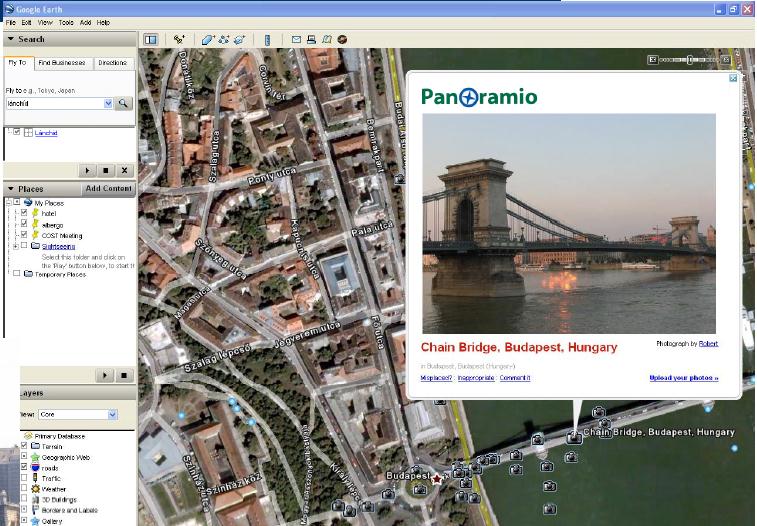Check the Sightseeing folder checkbox
This screenshot has width=757, height=526.
pyautogui.click(x=24, y=246)
